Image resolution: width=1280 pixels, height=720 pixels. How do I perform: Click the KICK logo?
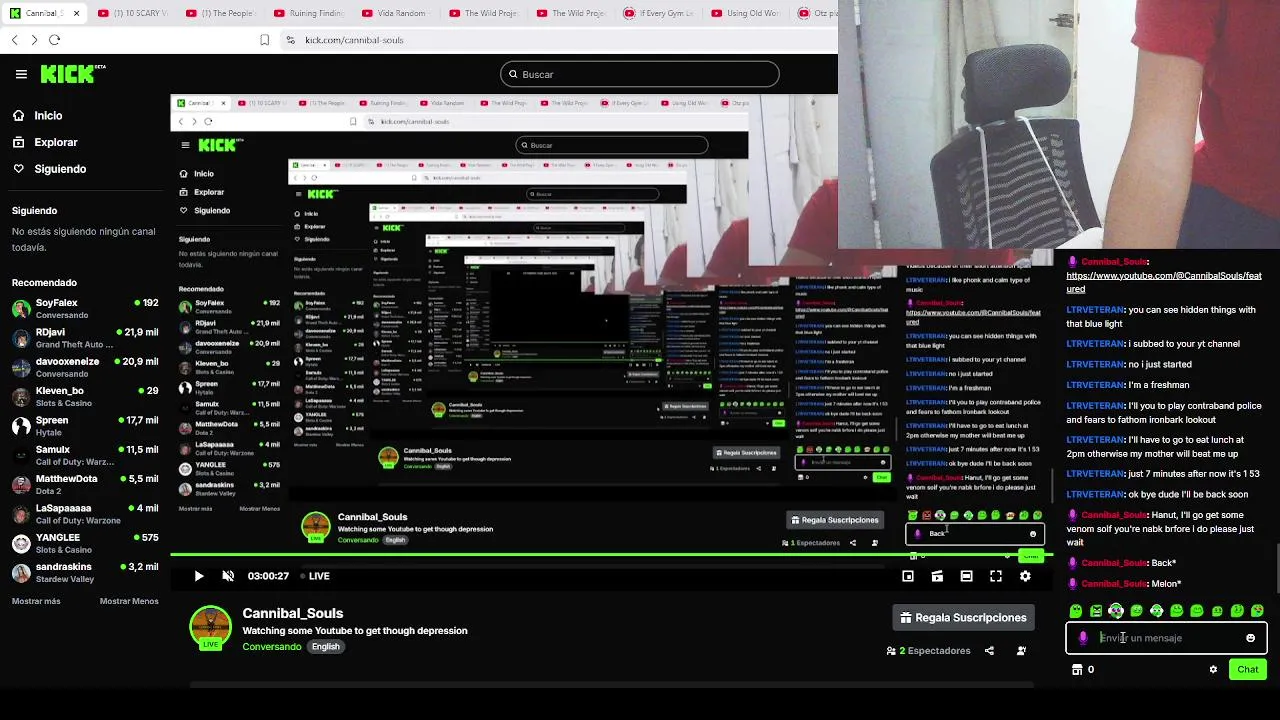[73, 74]
